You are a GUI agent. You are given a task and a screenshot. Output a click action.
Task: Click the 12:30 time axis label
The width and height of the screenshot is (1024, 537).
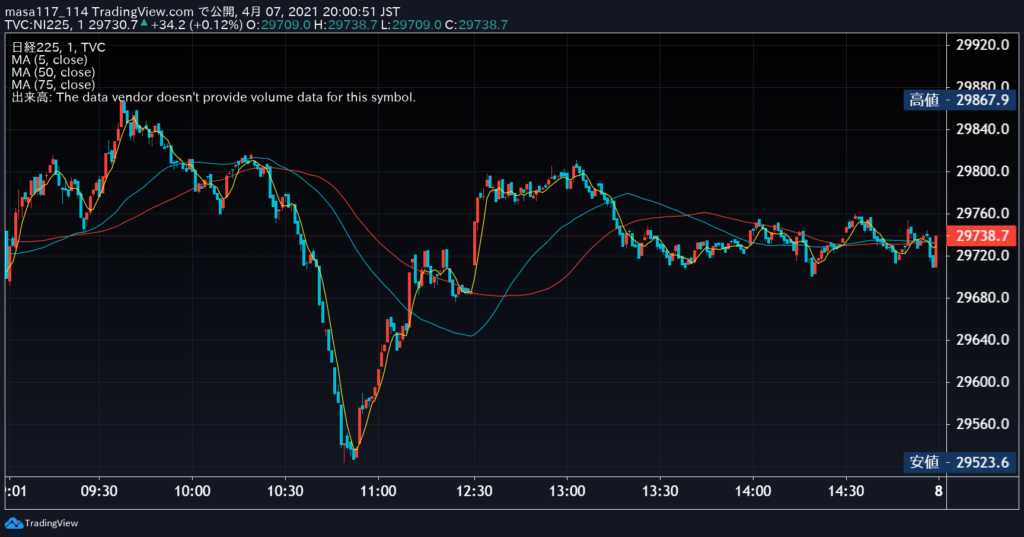pos(474,491)
